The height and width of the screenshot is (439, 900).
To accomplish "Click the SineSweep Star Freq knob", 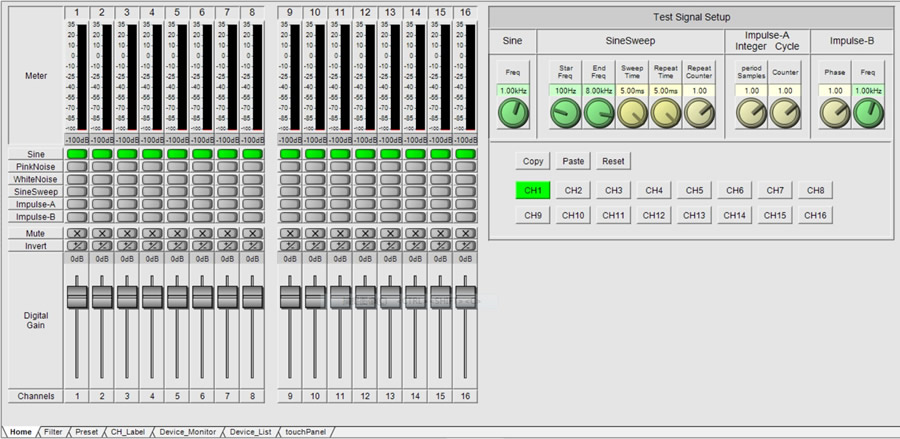I will pos(565,112).
